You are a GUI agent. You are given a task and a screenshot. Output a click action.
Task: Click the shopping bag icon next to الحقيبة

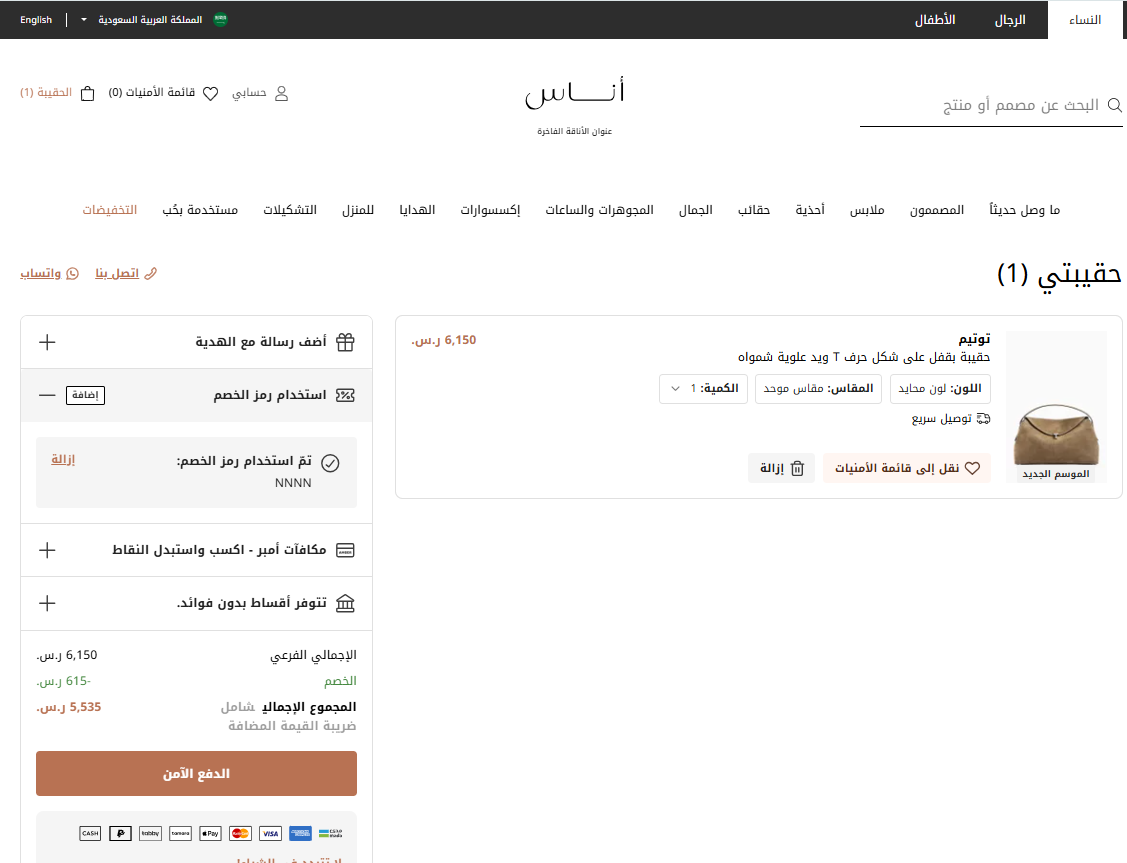coord(87,93)
